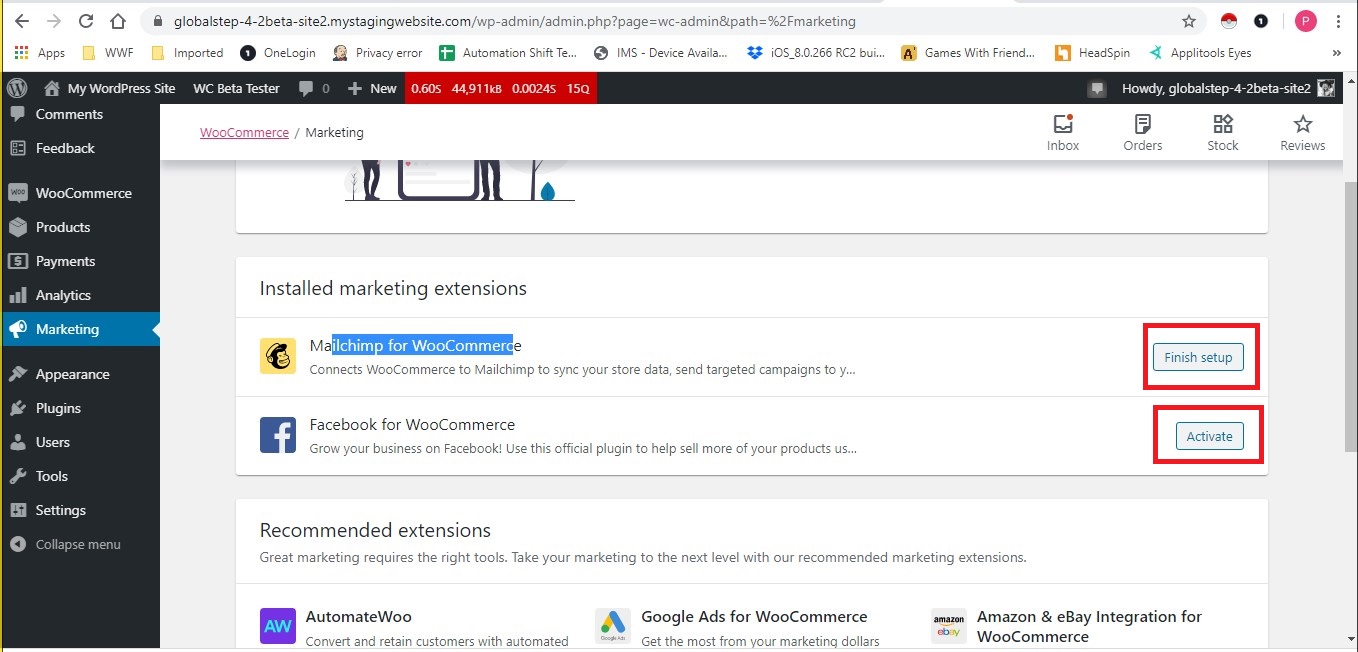Click the WordPress logo in the admin bar

tap(16, 88)
